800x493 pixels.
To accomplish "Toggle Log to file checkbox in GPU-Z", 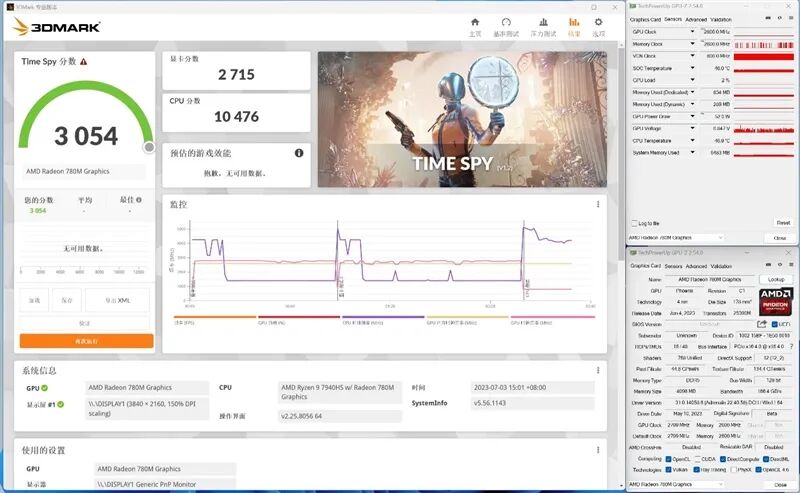I will (x=635, y=223).
